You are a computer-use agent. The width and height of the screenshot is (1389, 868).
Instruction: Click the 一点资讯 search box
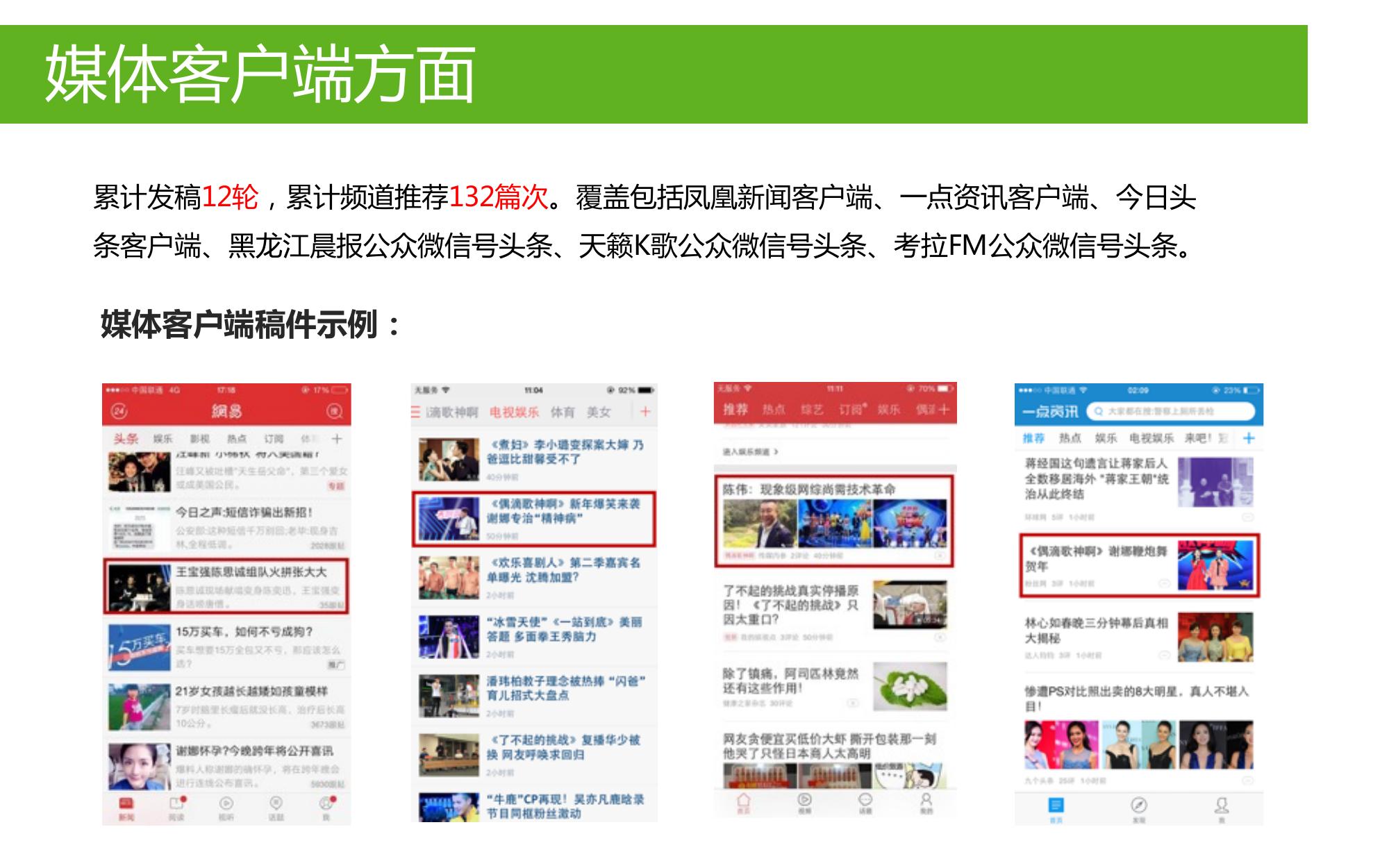[x=1171, y=411]
